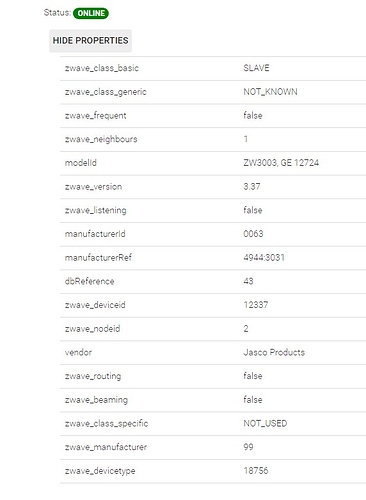Select the zwave_deviceid value 12337

click(256, 305)
